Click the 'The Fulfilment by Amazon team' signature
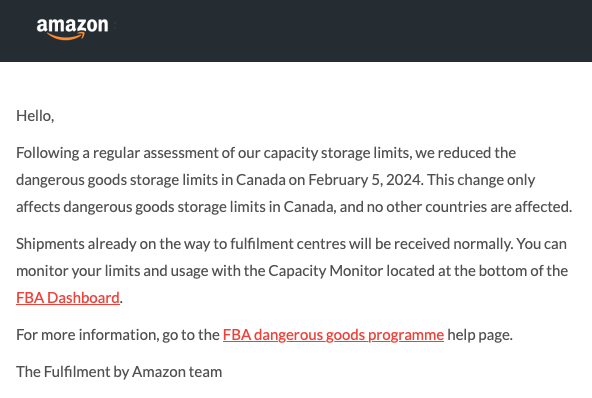 pyautogui.click(x=119, y=372)
